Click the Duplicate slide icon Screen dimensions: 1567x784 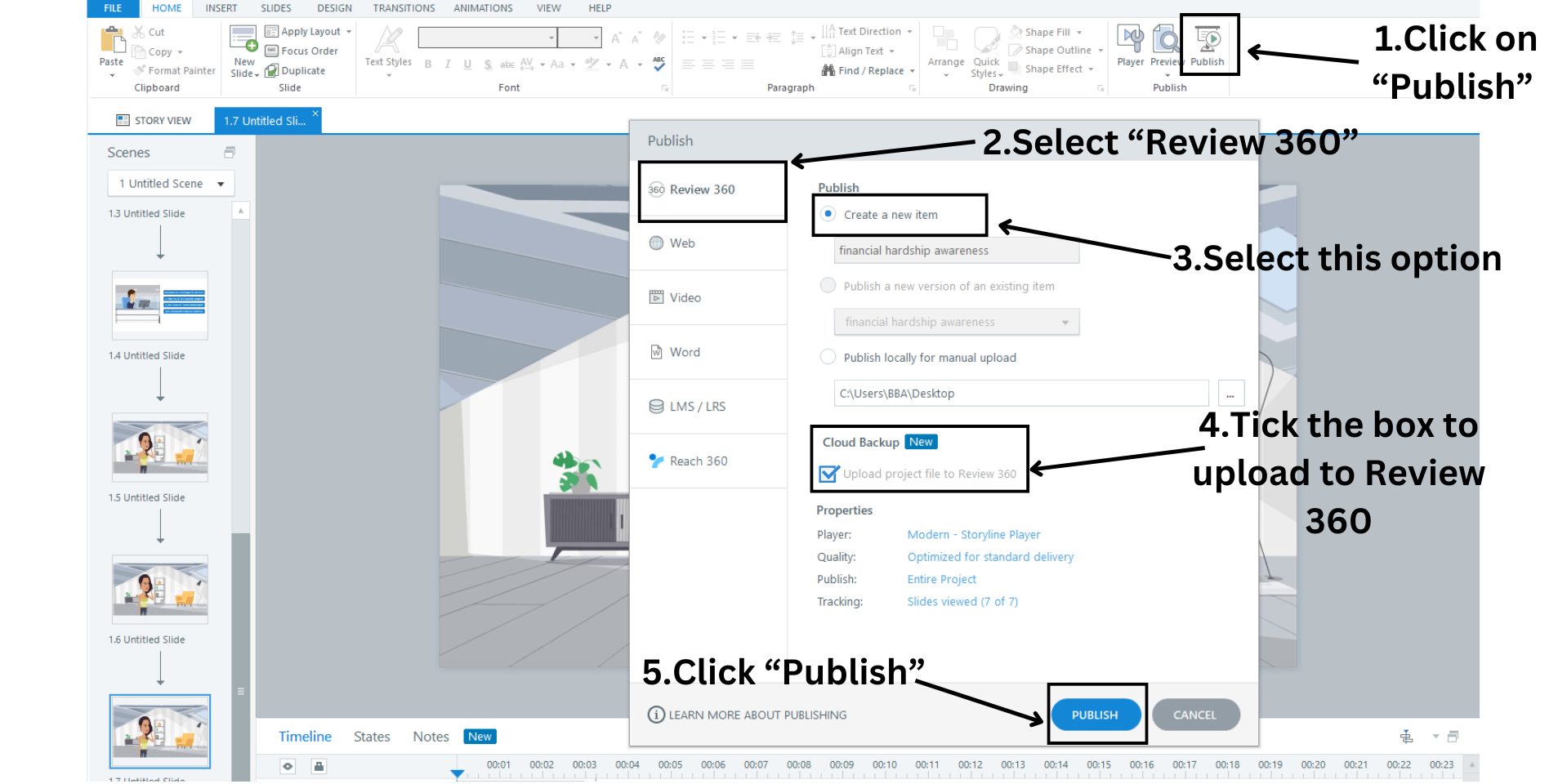tap(272, 70)
